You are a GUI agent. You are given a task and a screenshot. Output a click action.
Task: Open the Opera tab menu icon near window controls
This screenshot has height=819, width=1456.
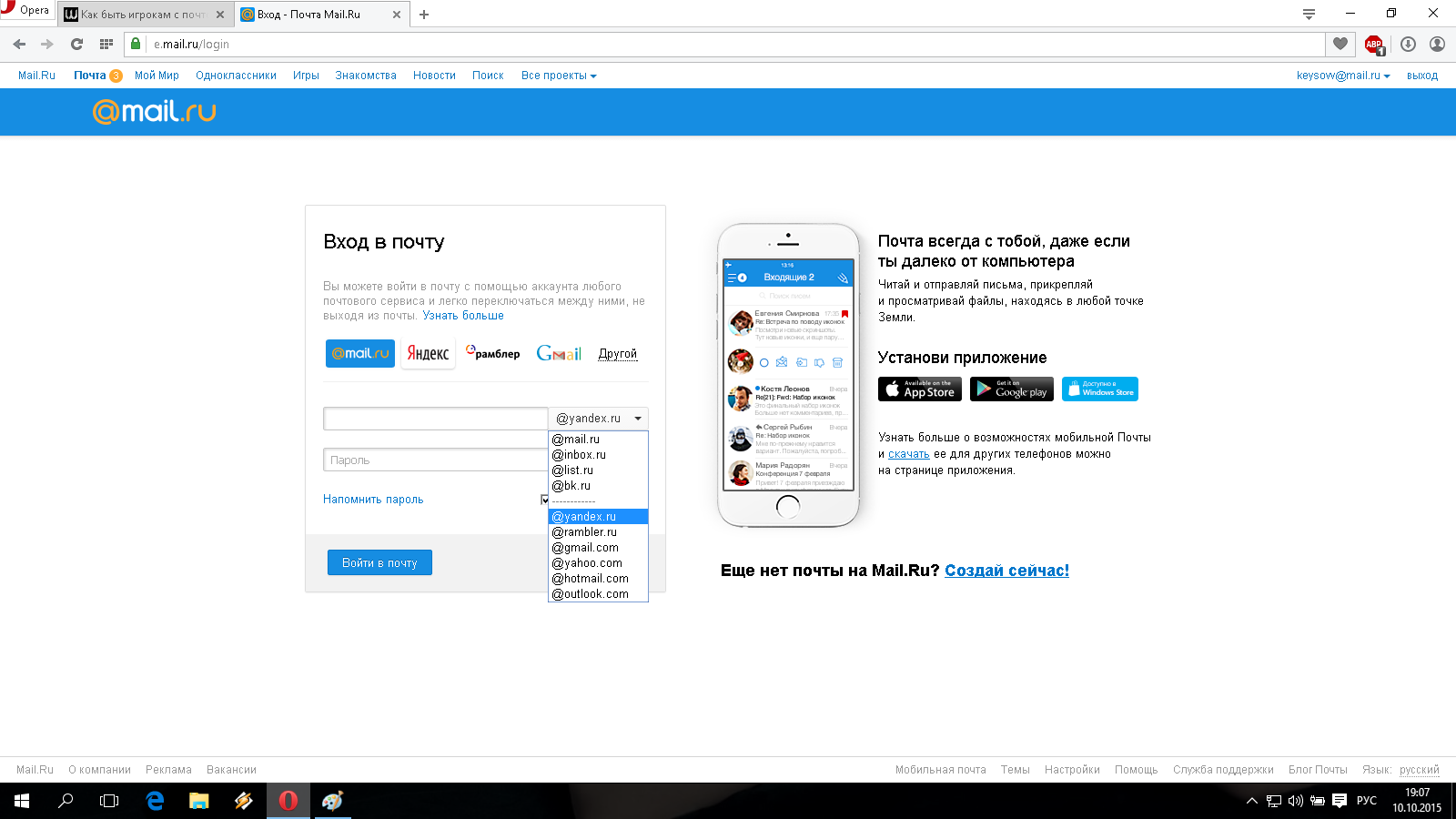point(1309,14)
